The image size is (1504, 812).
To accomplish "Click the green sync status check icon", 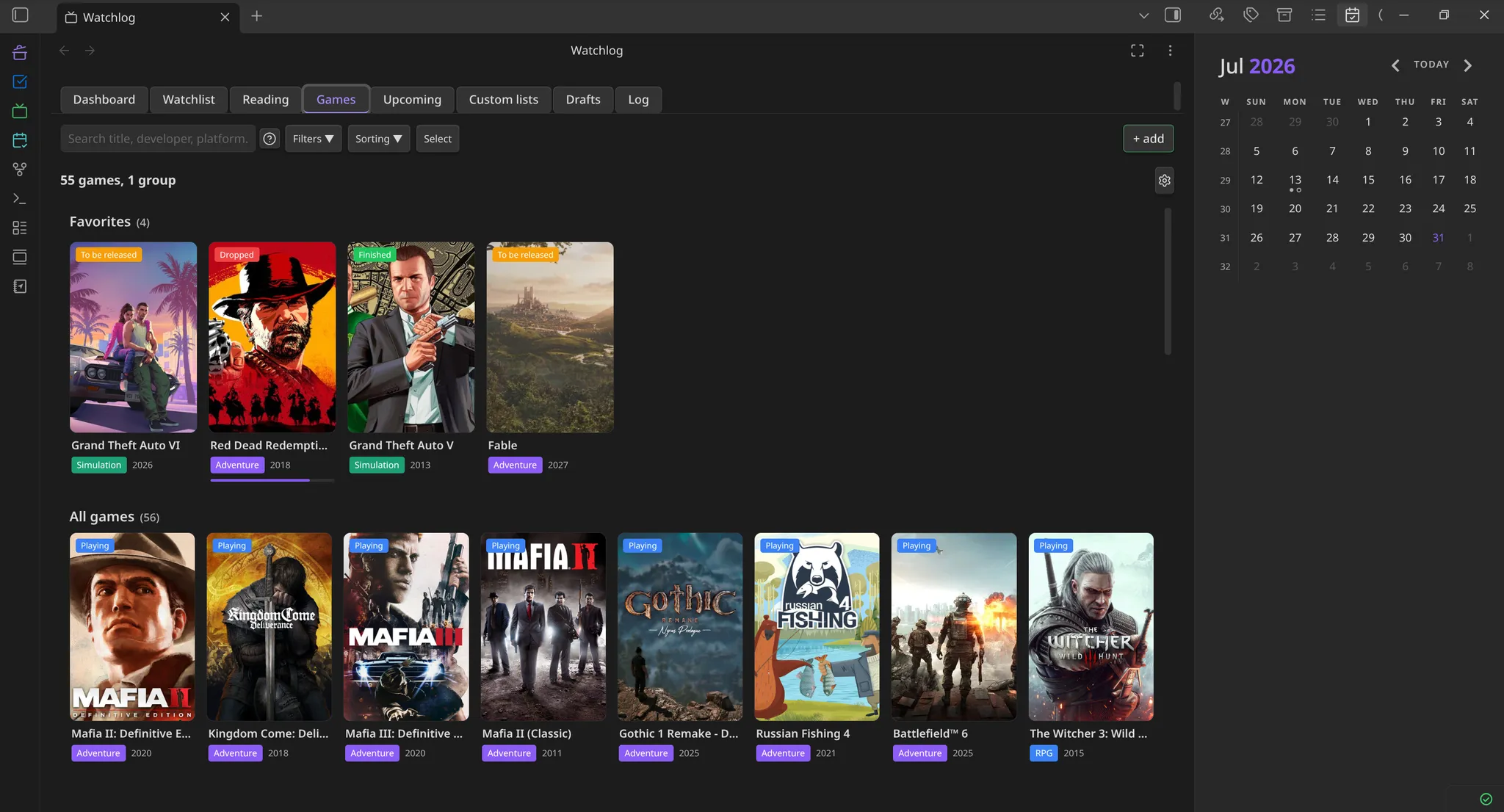I will coord(1486,800).
